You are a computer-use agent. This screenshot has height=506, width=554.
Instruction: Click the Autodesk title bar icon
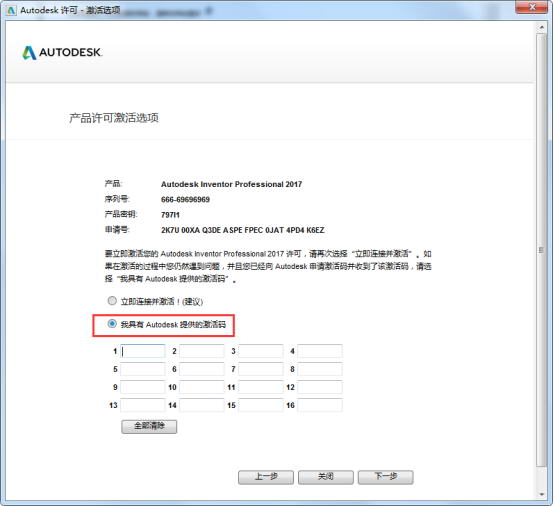pos(11,10)
